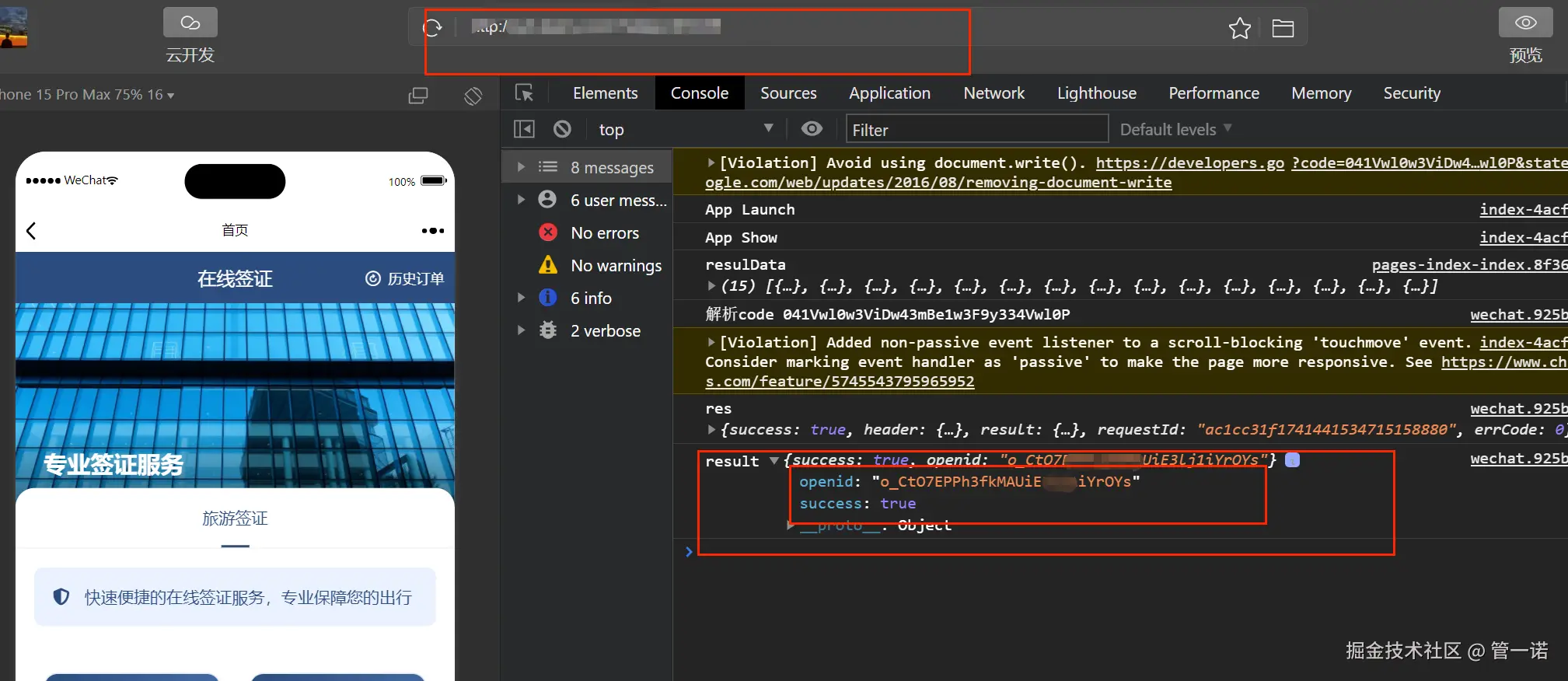Click the duplicate window icon above simulator
Image resolution: width=1568 pixels, height=681 pixels.
[x=418, y=96]
